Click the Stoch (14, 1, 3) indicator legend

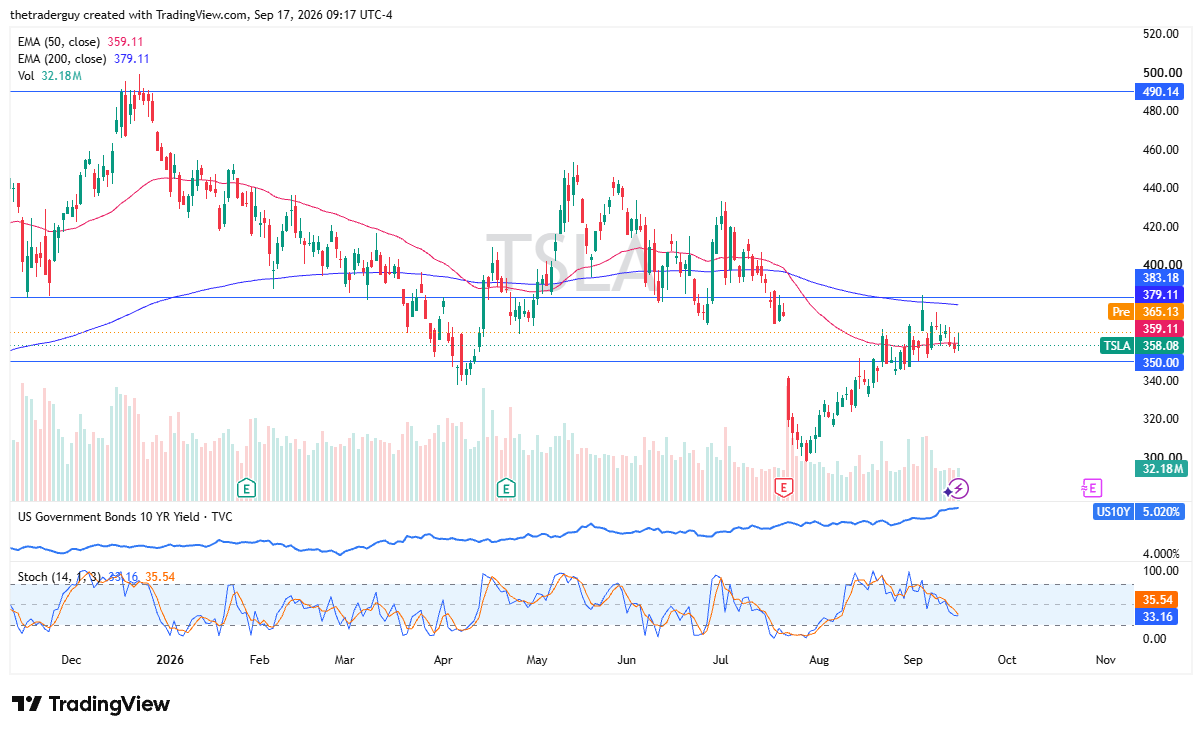pyautogui.click(x=96, y=577)
